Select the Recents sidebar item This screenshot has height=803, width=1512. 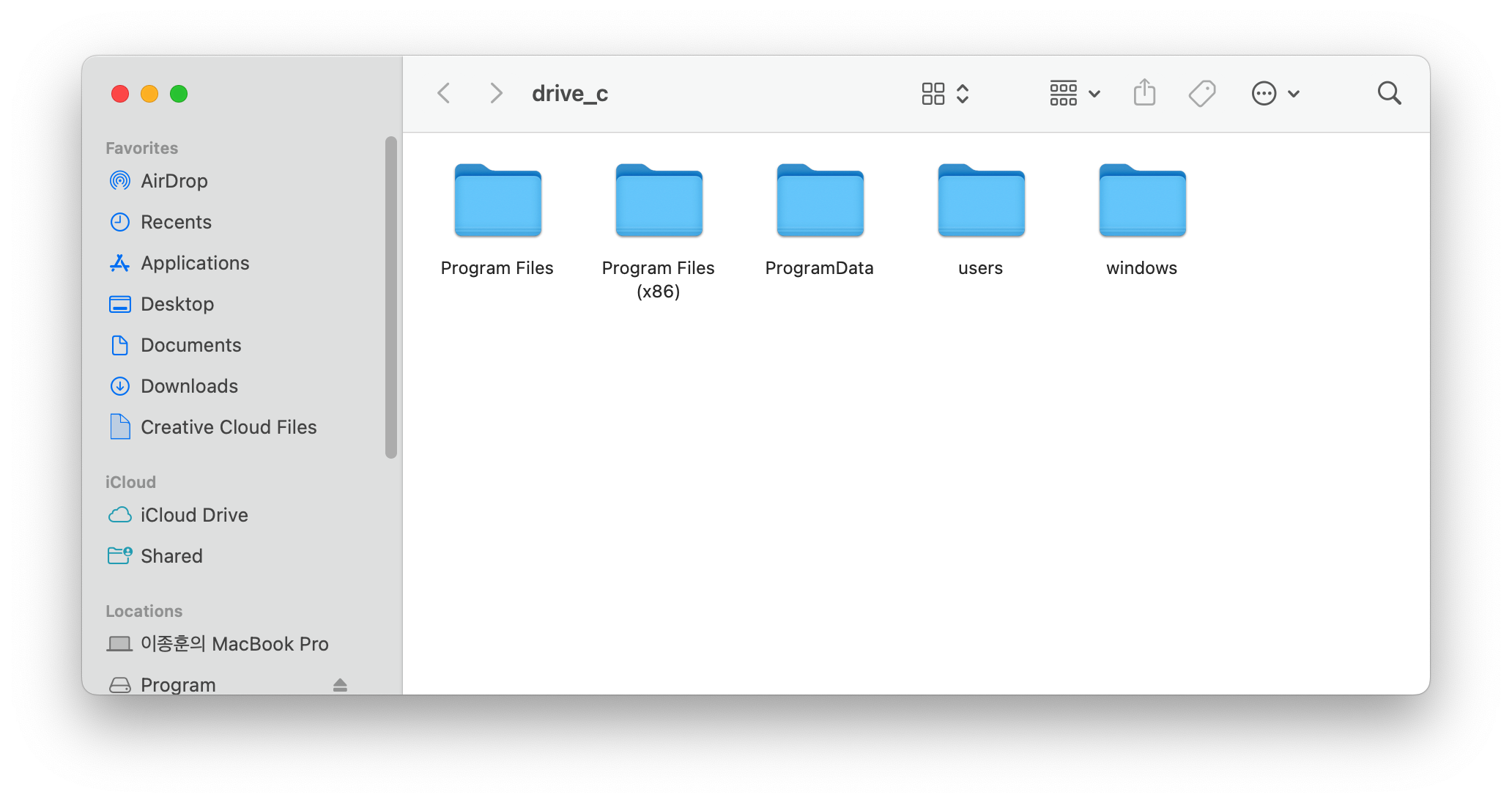(175, 222)
